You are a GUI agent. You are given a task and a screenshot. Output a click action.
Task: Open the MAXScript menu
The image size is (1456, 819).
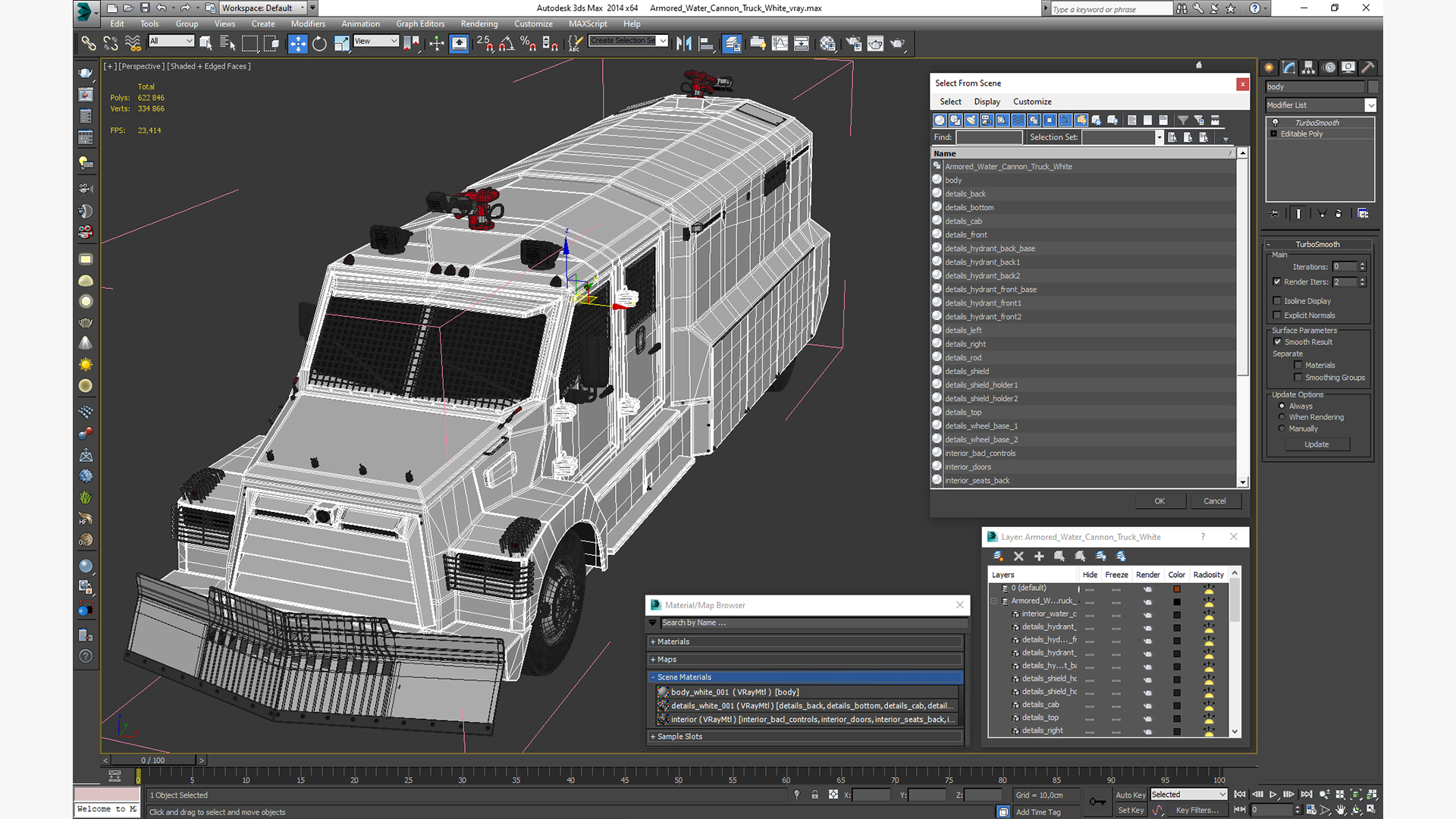pyautogui.click(x=588, y=24)
